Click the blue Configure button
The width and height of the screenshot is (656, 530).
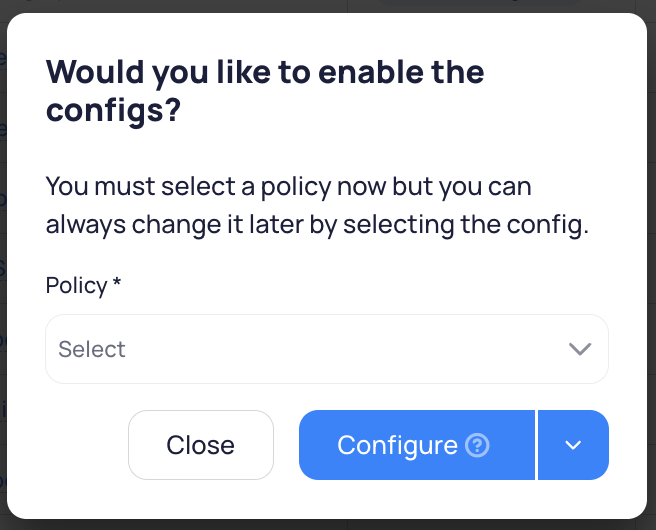point(417,445)
